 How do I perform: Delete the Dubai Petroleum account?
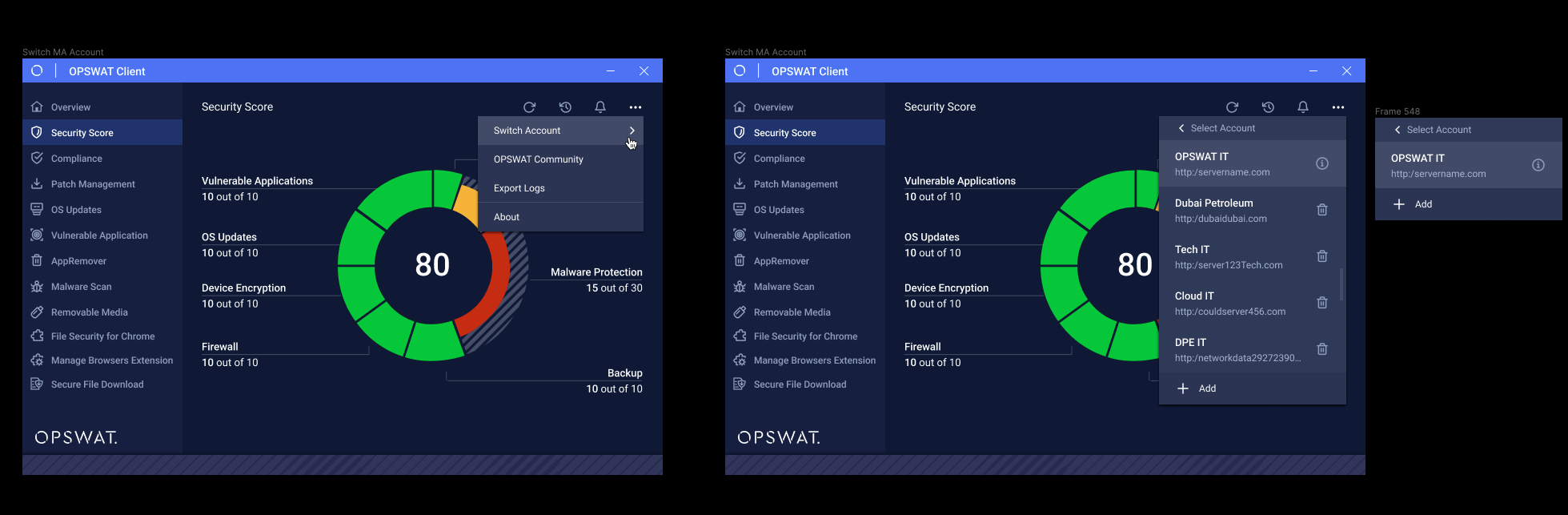click(1322, 210)
